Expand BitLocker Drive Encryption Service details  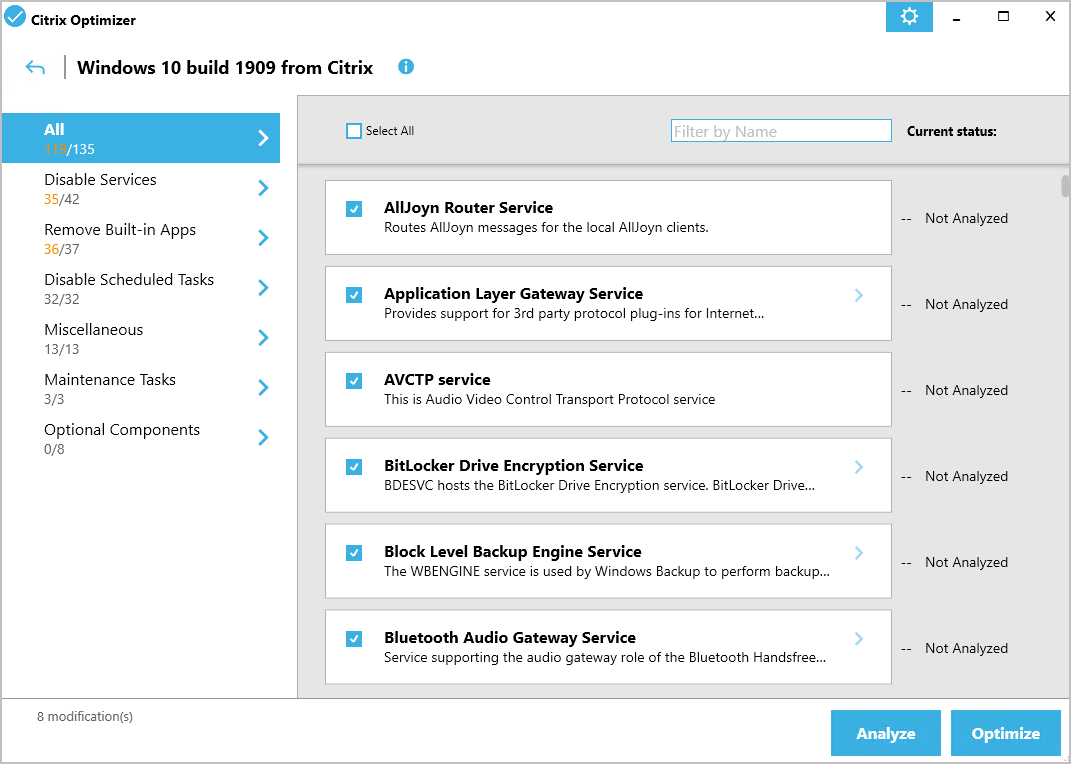(x=859, y=467)
